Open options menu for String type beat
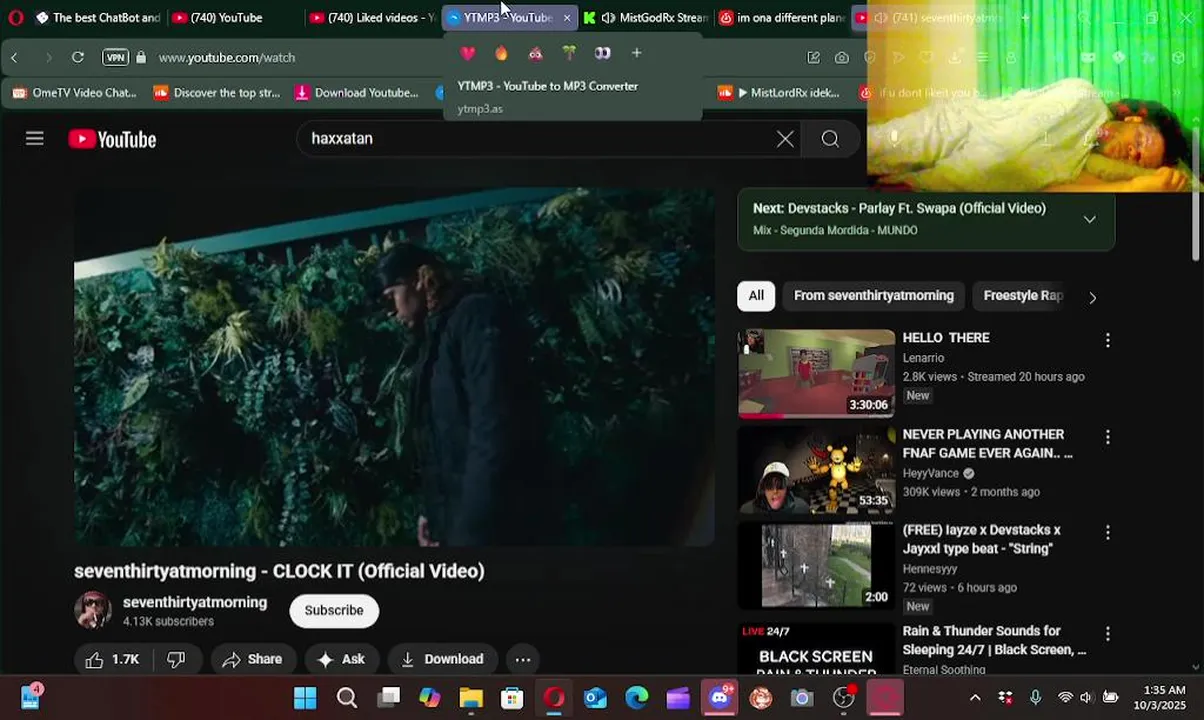 click(x=1107, y=533)
